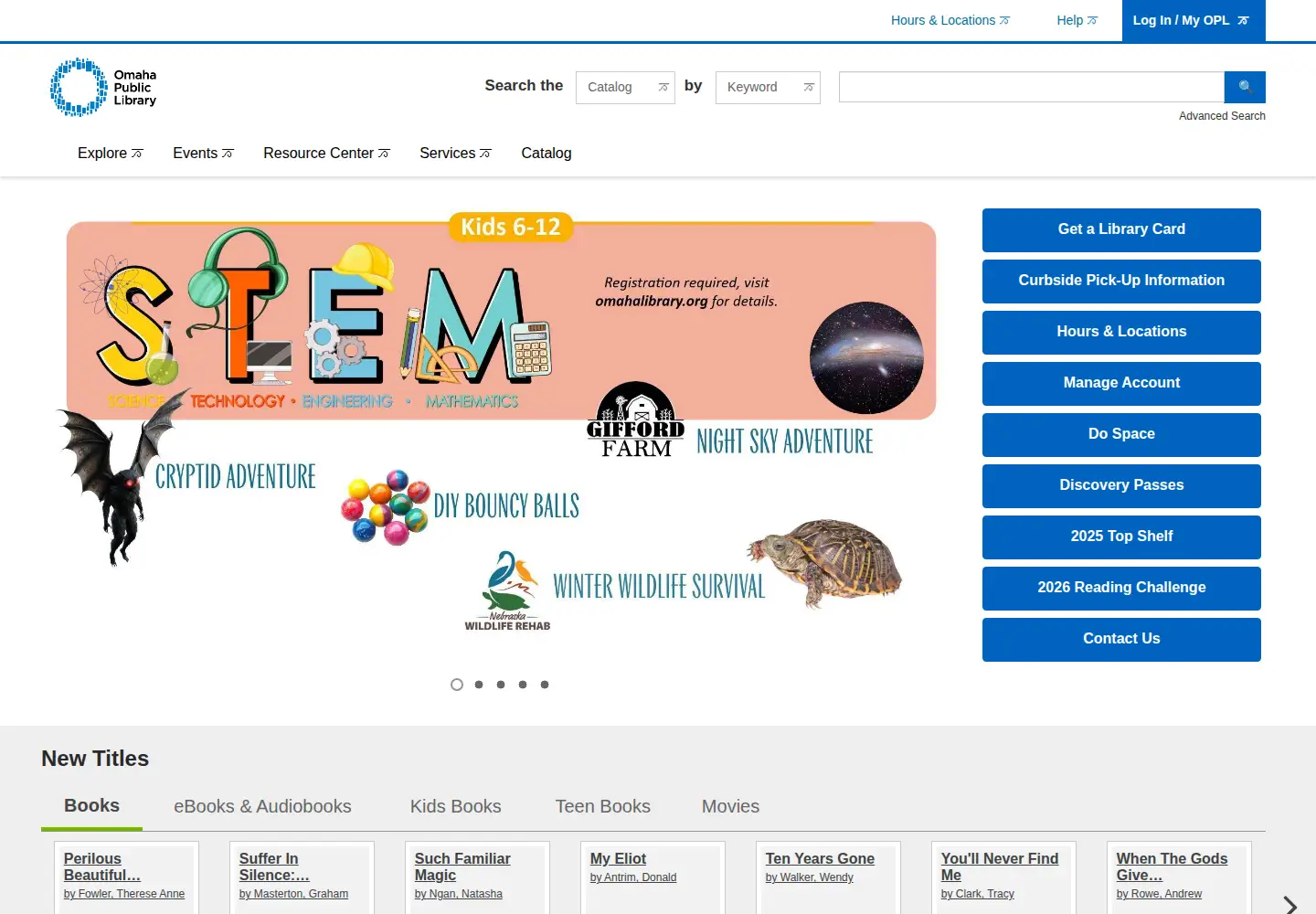Switch to the eBooks & Audiobooks tab
This screenshot has width=1316, height=914.
(262, 806)
